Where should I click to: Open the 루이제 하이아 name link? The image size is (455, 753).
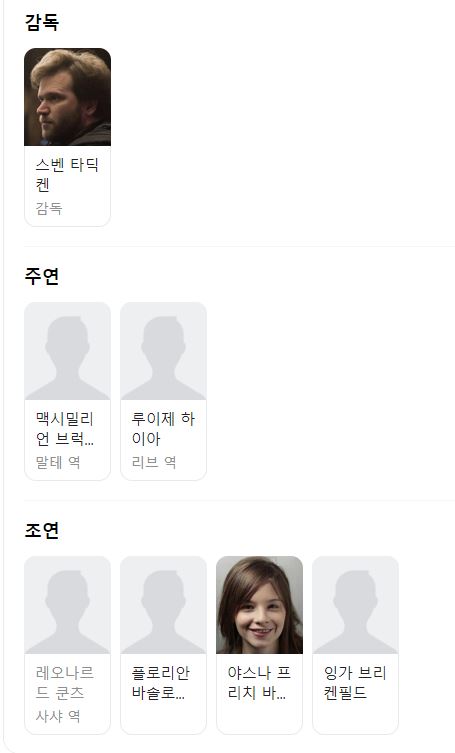(163, 429)
